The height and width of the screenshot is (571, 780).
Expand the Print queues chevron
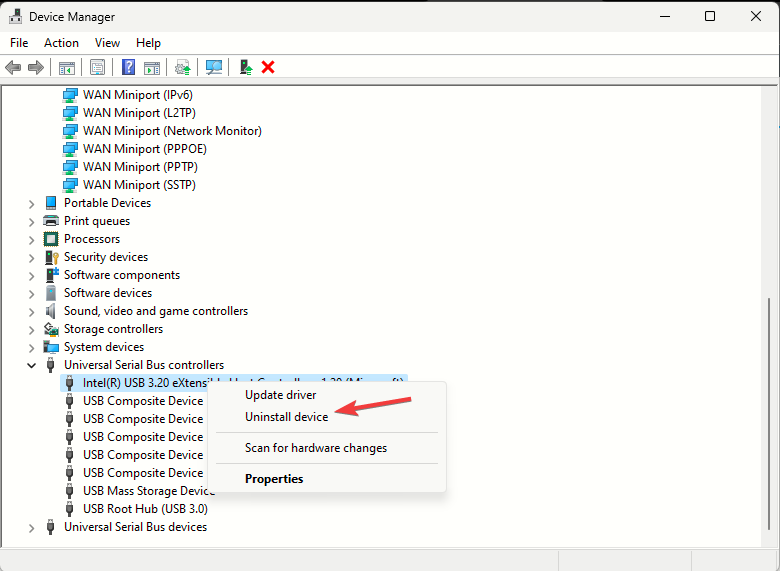[x=31, y=221]
